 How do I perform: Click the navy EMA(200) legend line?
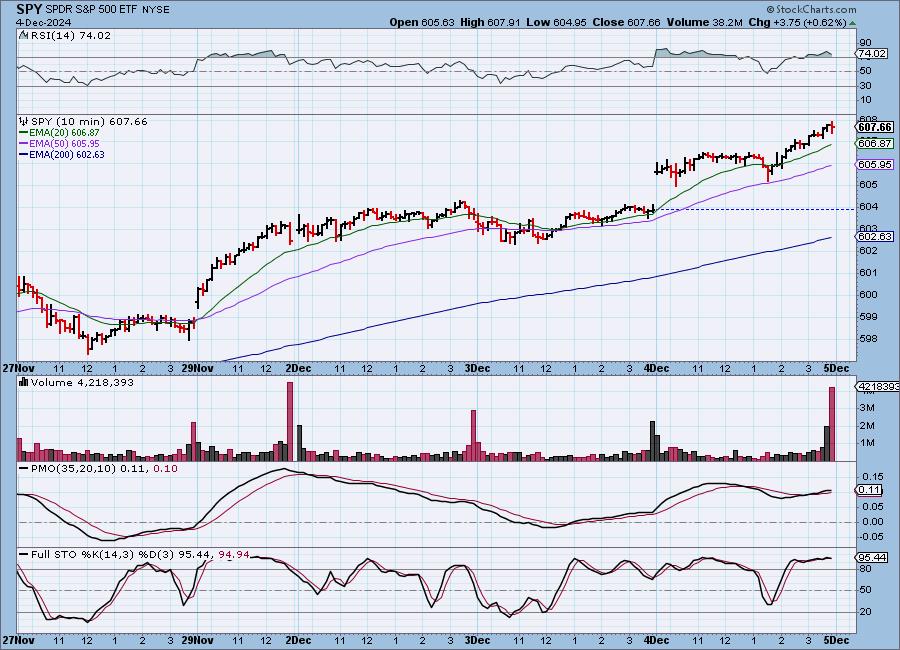[24, 154]
